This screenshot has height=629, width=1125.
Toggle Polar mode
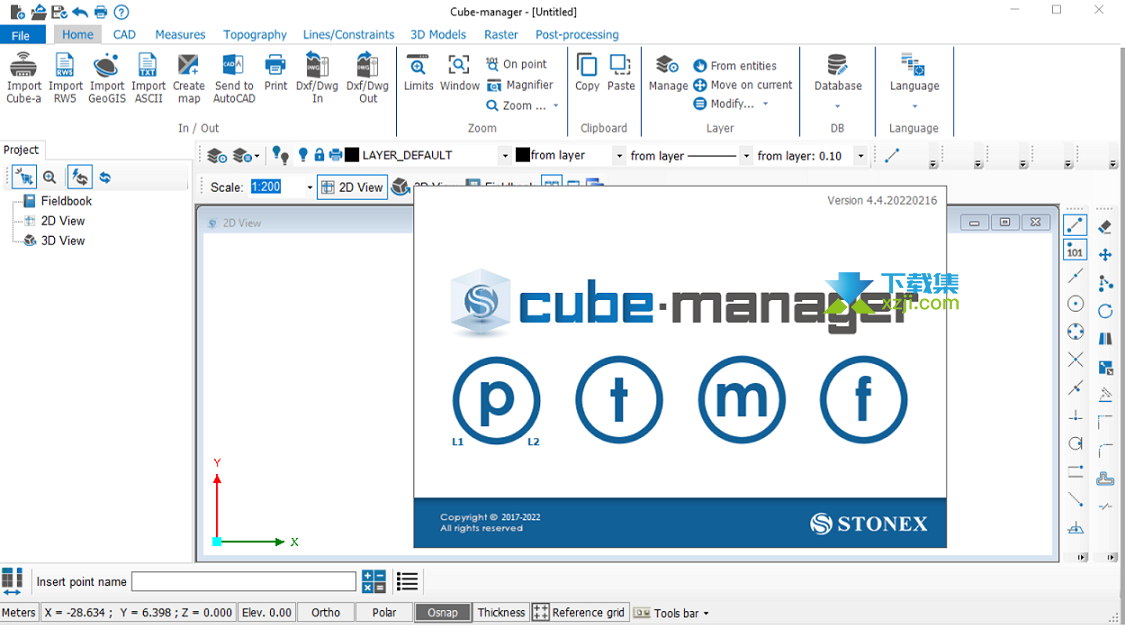pyautogui.click(x=385, y=613)
